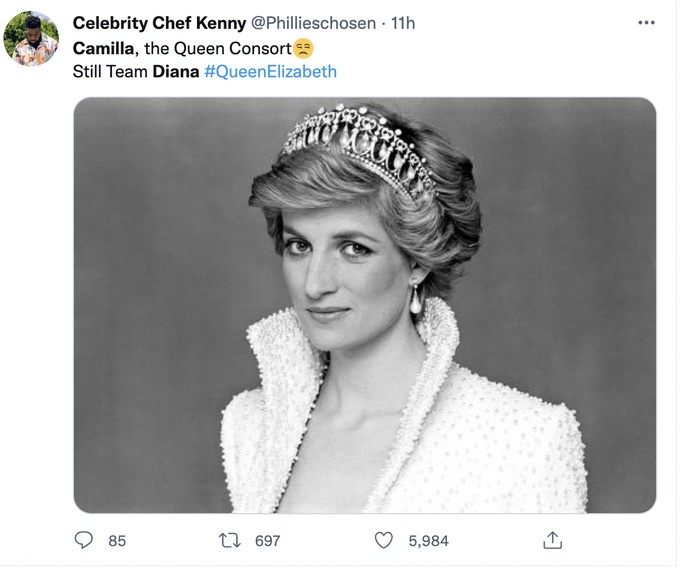
Task: Like the tweet with the heart icon
Action: (x=384, y=540)
